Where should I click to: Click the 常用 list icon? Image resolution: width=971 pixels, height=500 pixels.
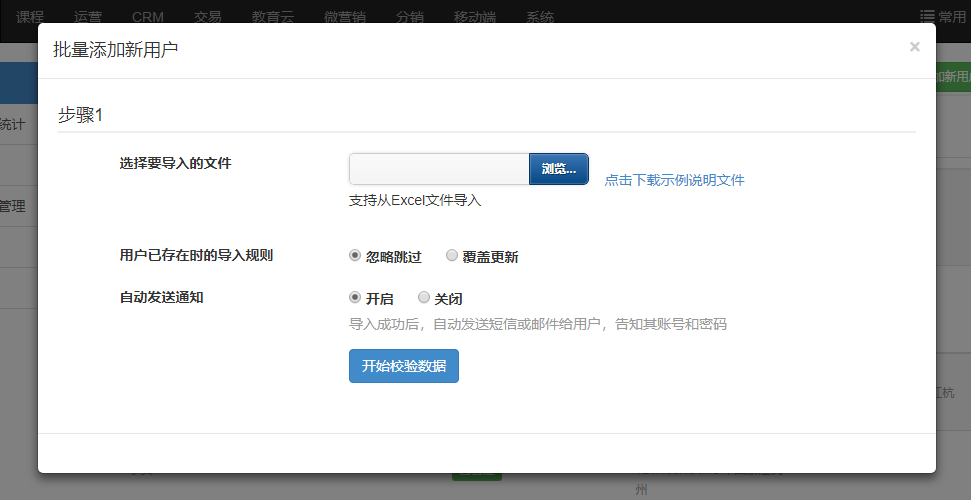coord(927,17)
